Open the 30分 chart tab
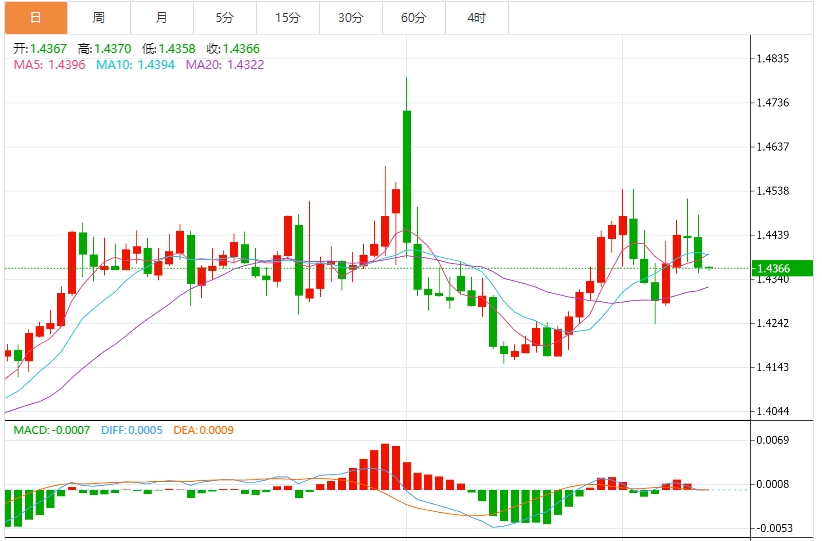Image resolution: width=822 pixels, height=541 pixels. [x=351, y=18]
